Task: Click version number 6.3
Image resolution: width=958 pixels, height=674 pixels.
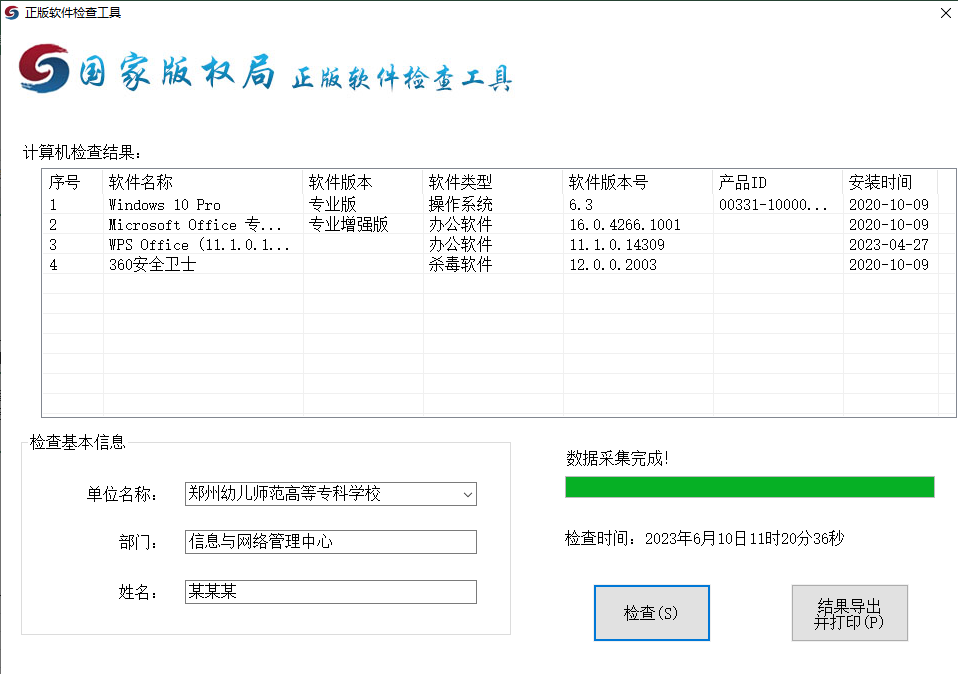Action: coord(581,205)
